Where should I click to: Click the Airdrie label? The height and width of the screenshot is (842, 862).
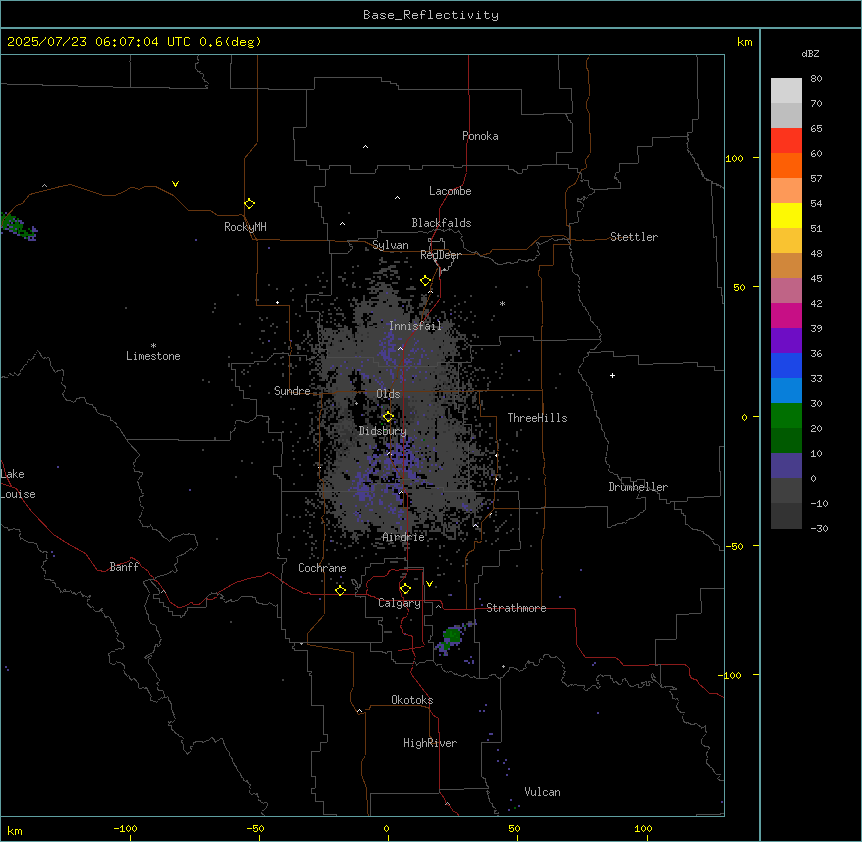coord(404,537)
